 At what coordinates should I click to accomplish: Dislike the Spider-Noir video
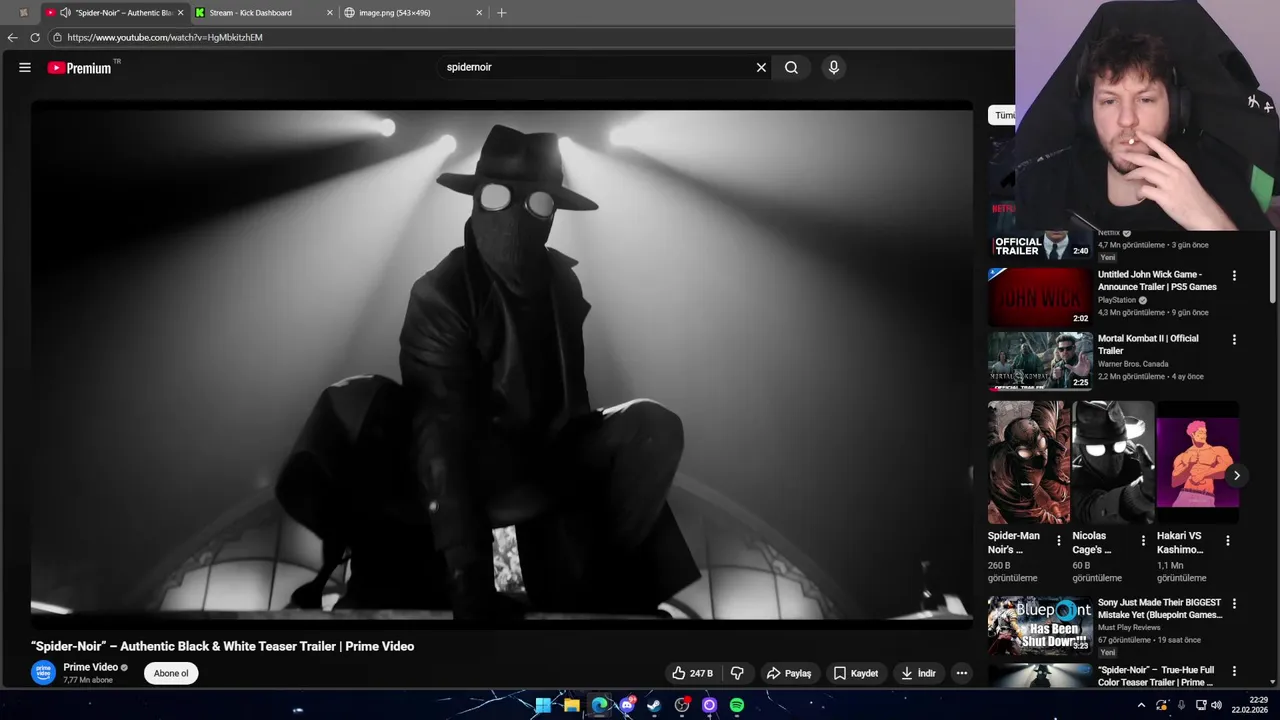pyautogui.click(x=737, y=673)
